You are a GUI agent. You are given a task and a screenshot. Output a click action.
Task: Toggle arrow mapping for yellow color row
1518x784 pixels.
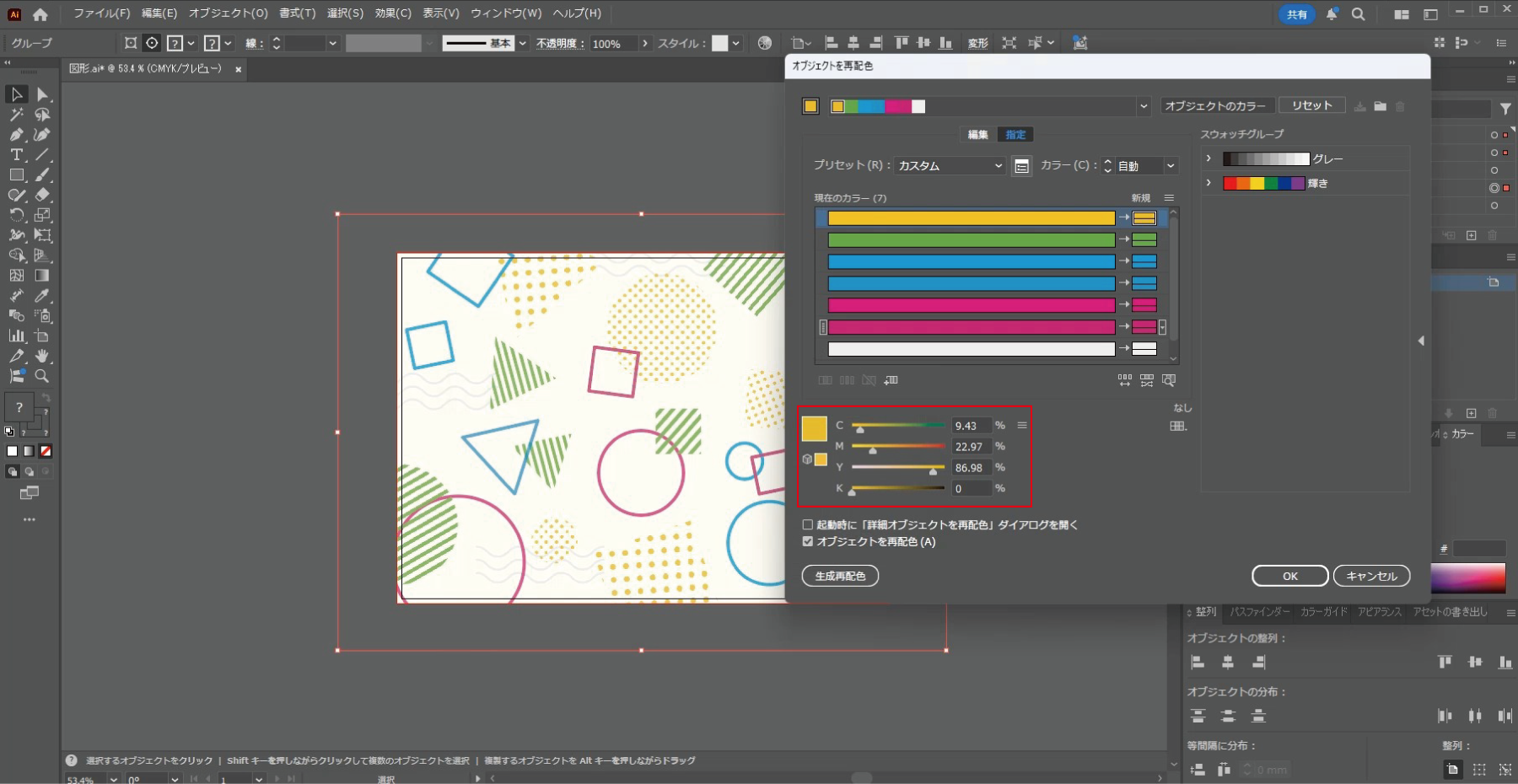[1123, 217]
